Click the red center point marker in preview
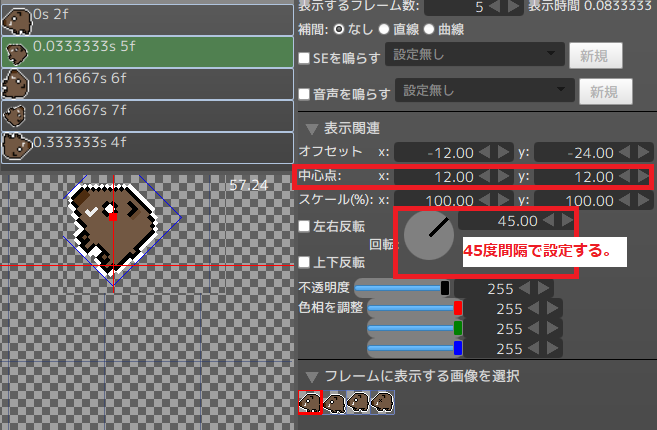 click(x=113, y=217)
